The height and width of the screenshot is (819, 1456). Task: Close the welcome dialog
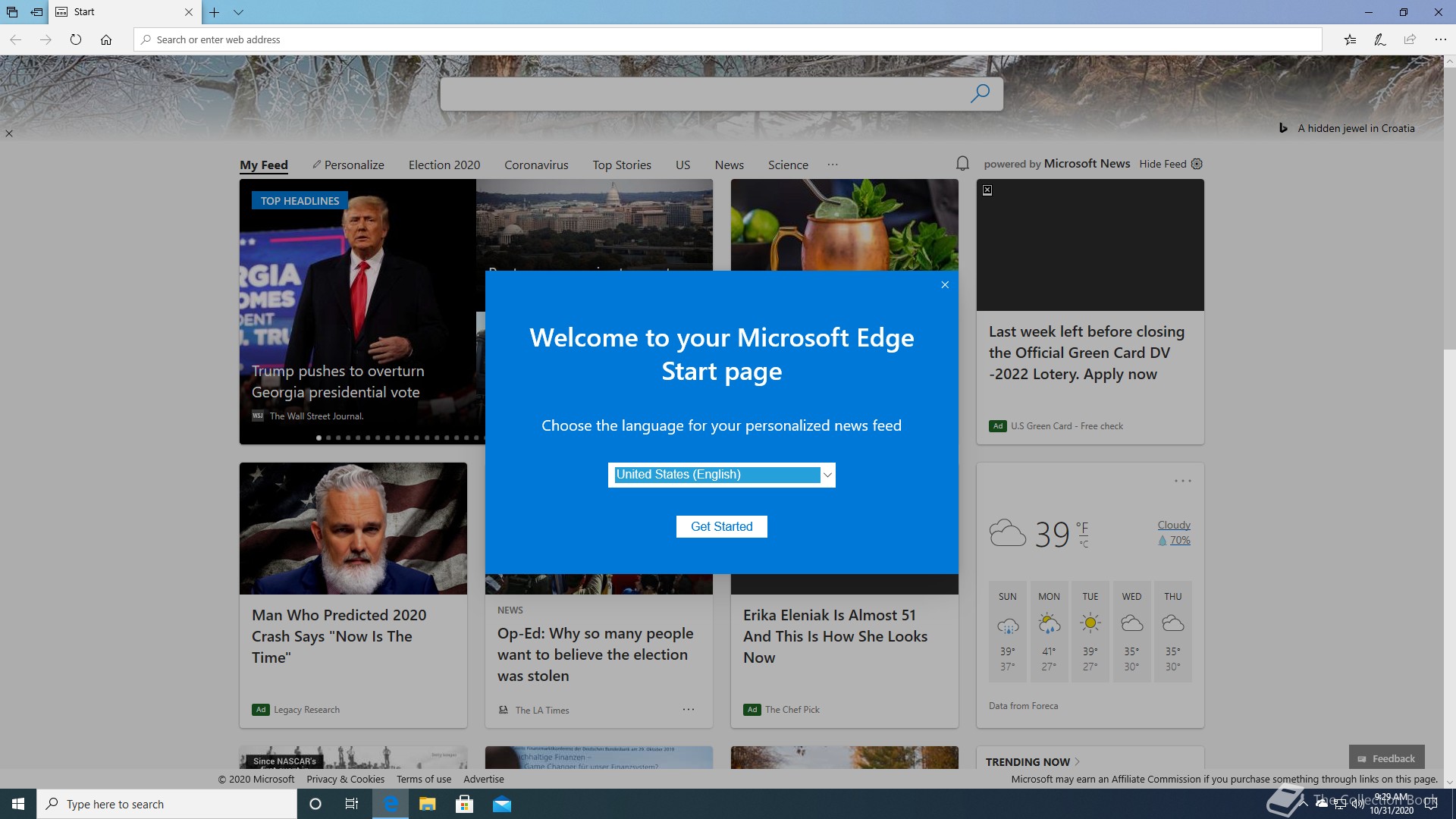coord(945,285)
